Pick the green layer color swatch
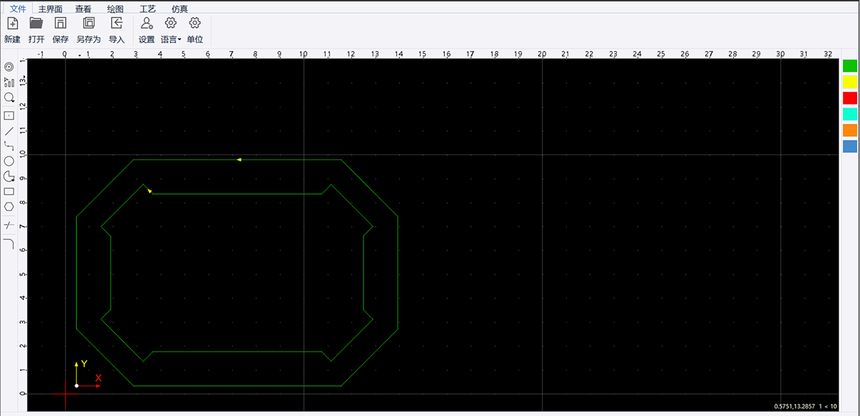The height and width of the screenshot is (416, 860). (x=850, y=66)
